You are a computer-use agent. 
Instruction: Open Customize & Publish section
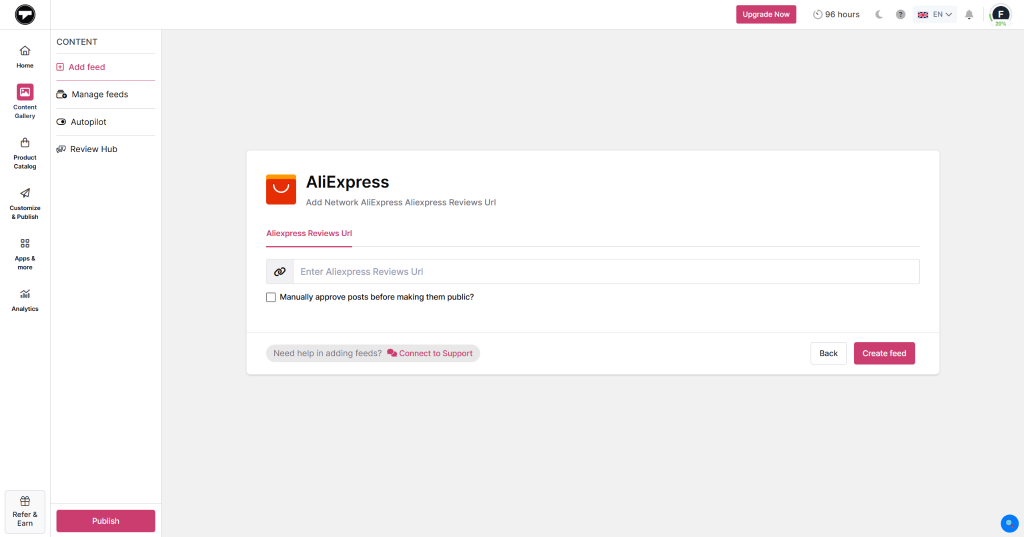point(25,204)
